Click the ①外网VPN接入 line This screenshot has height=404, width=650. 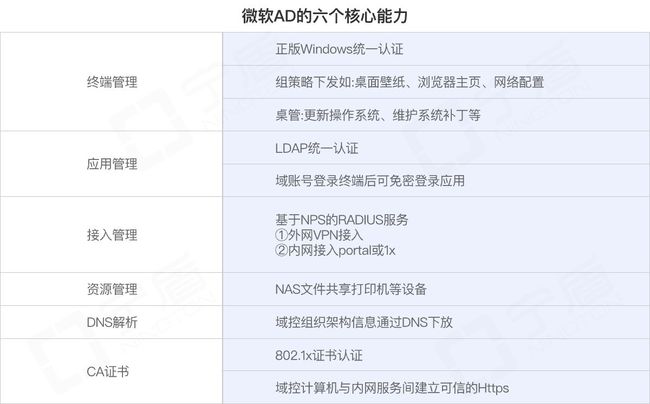point(319,235)
